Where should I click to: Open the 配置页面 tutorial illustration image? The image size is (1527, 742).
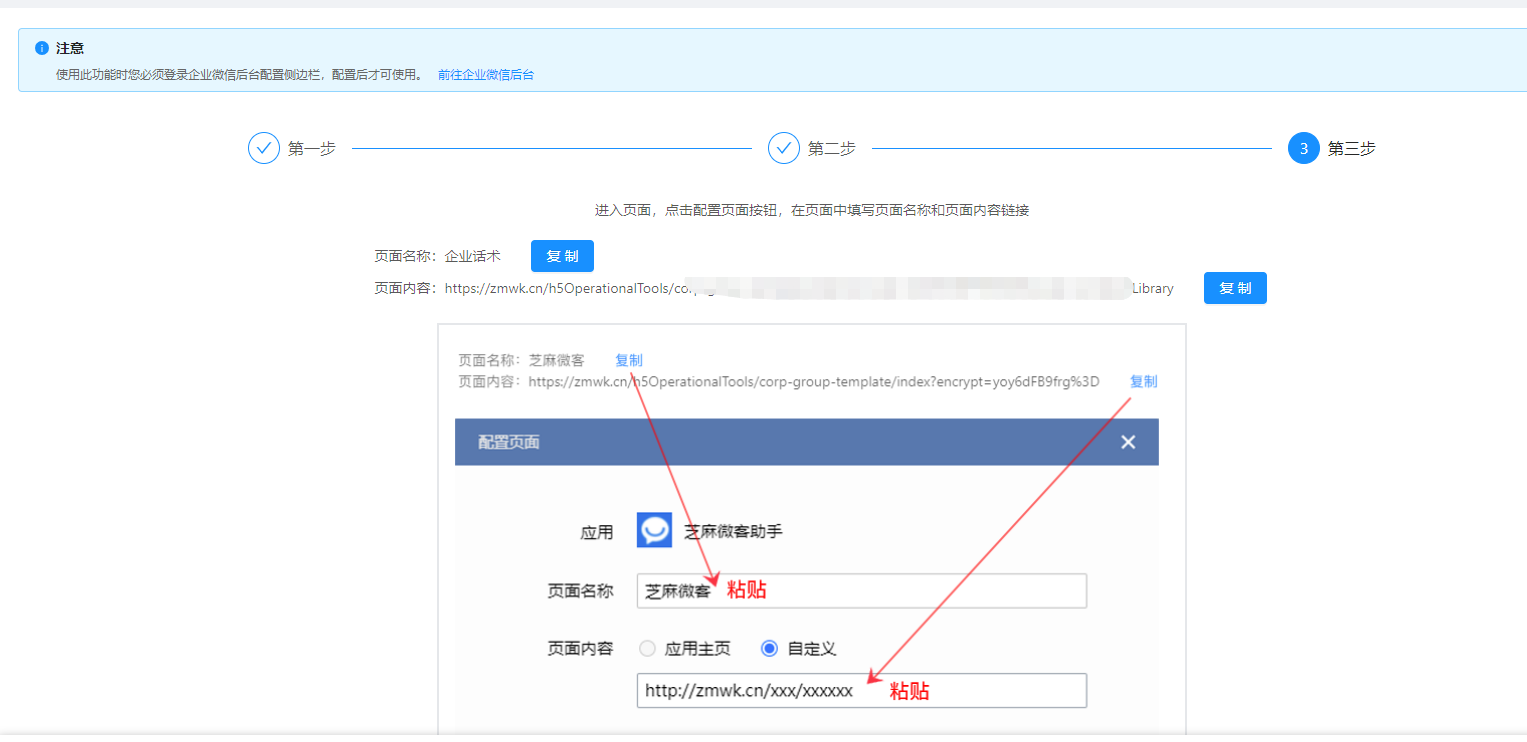[x=812, y=530]
